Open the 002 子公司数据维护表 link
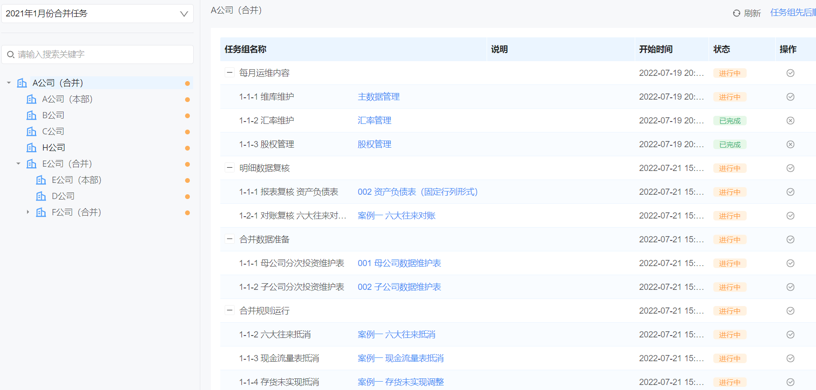Viewport: 816px width, 390px height. click(x=399, y=287)
